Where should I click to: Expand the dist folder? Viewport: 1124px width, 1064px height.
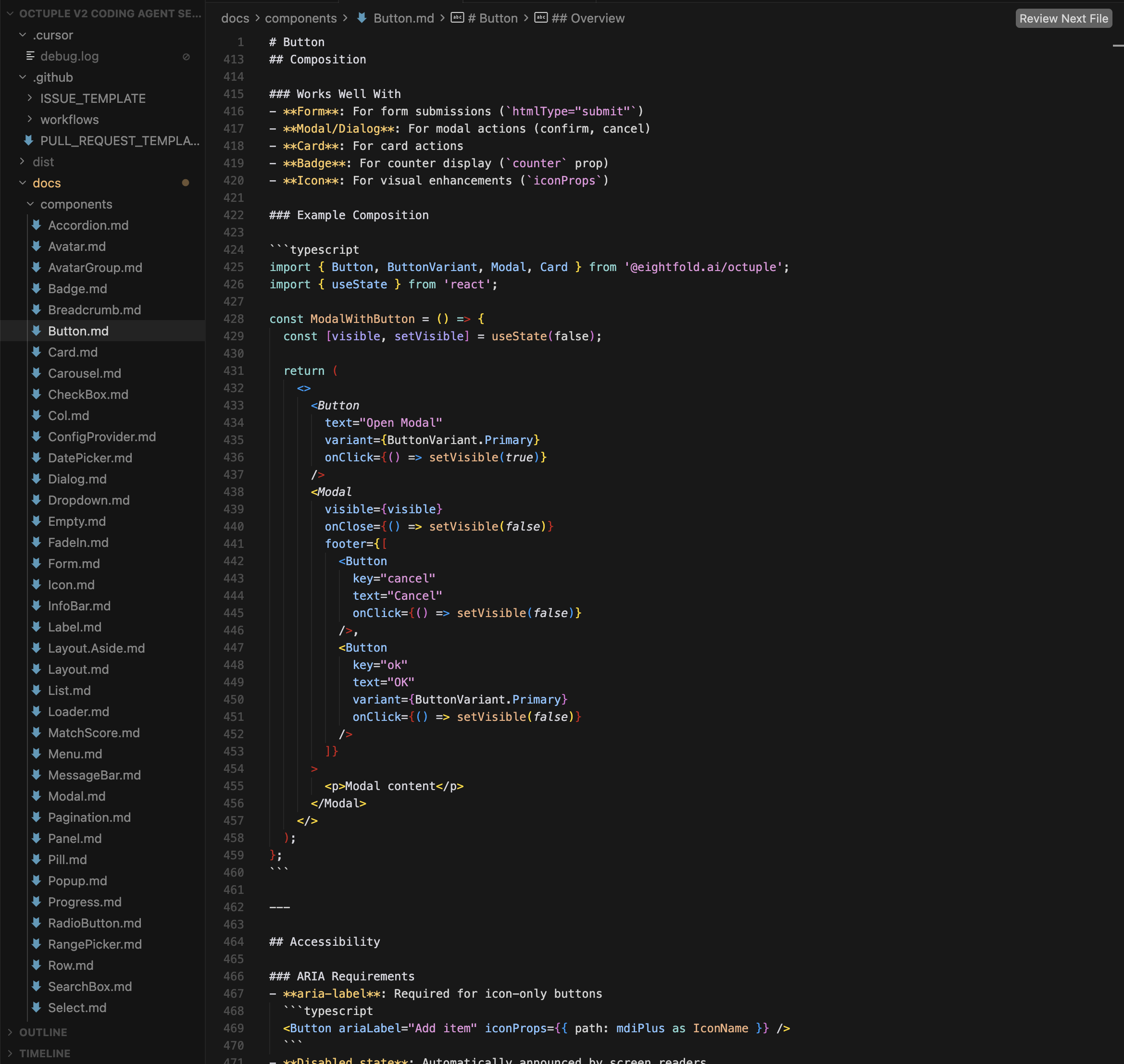point(23,161)
